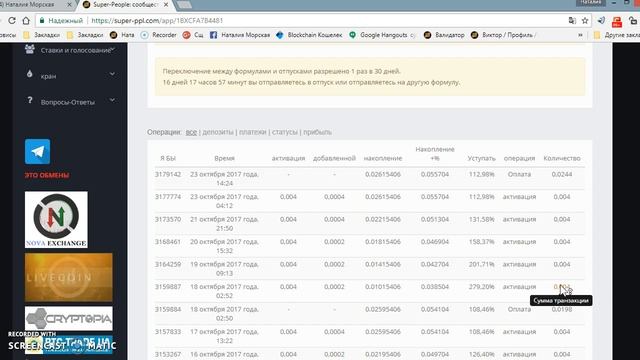This screenshot has width=640, height=360.
Task: Go to the browser home page icon
Action: point(26,20)
